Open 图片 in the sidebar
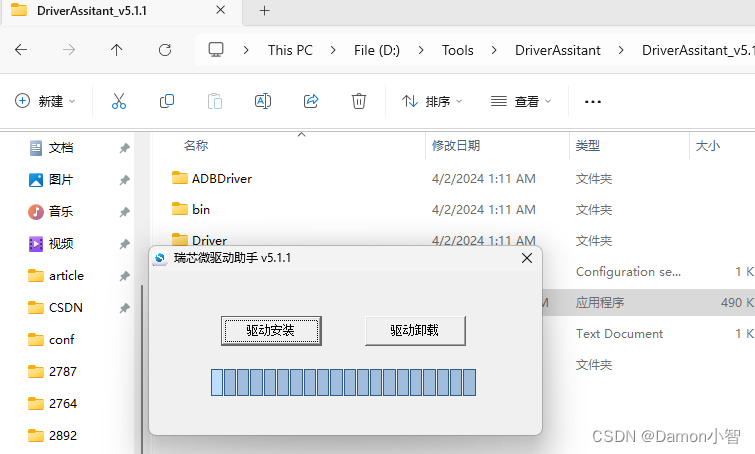 coord(61,180)
